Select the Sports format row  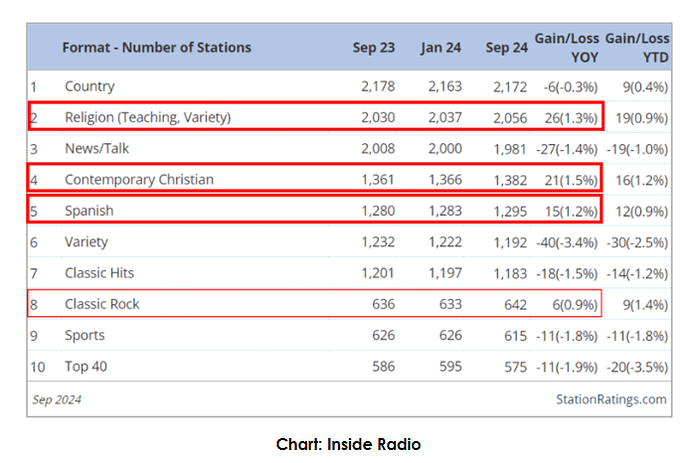tap(85, 335)
